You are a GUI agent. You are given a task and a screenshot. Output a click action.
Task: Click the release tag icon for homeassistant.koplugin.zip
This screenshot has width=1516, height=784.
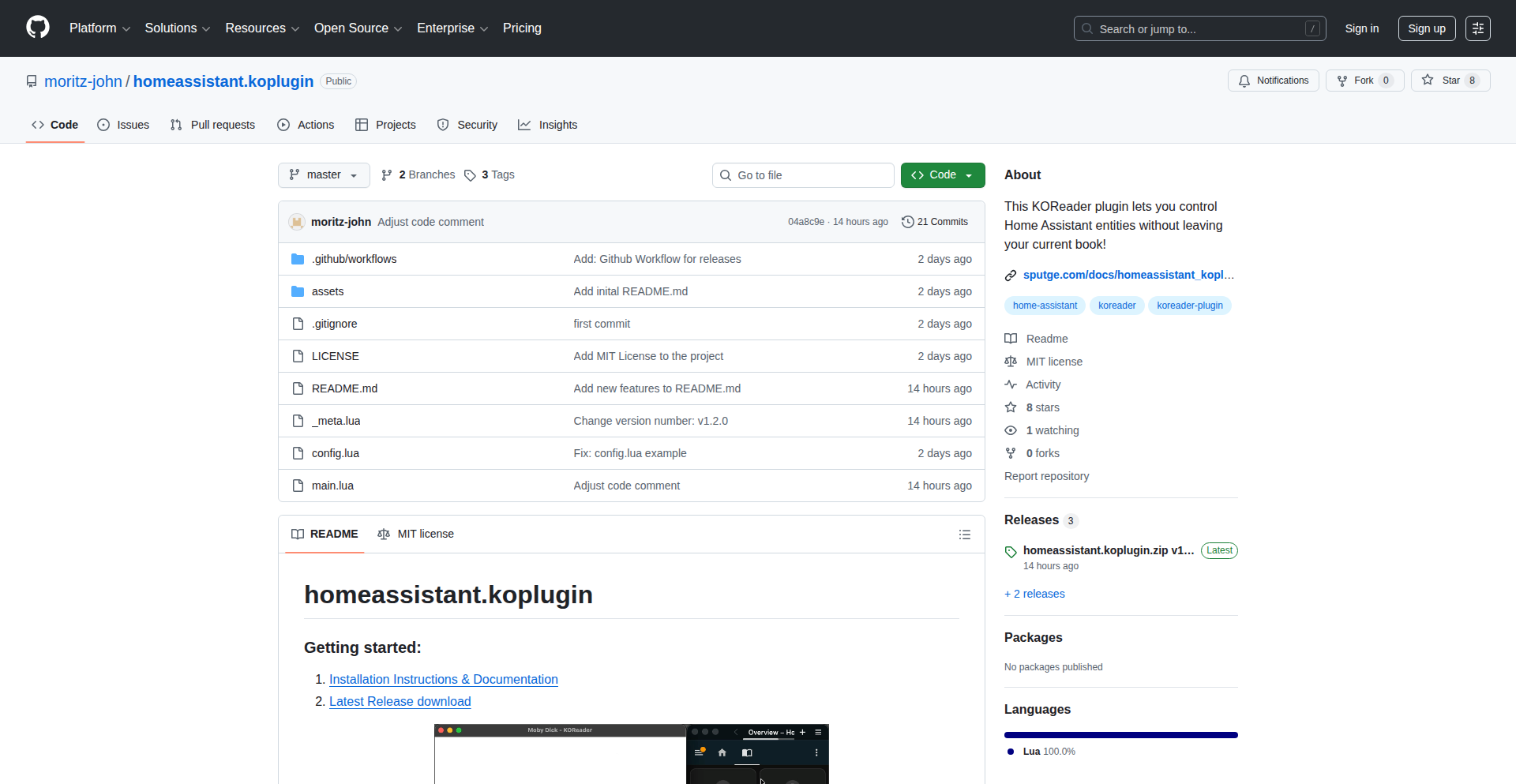[x=1011, y=551]
